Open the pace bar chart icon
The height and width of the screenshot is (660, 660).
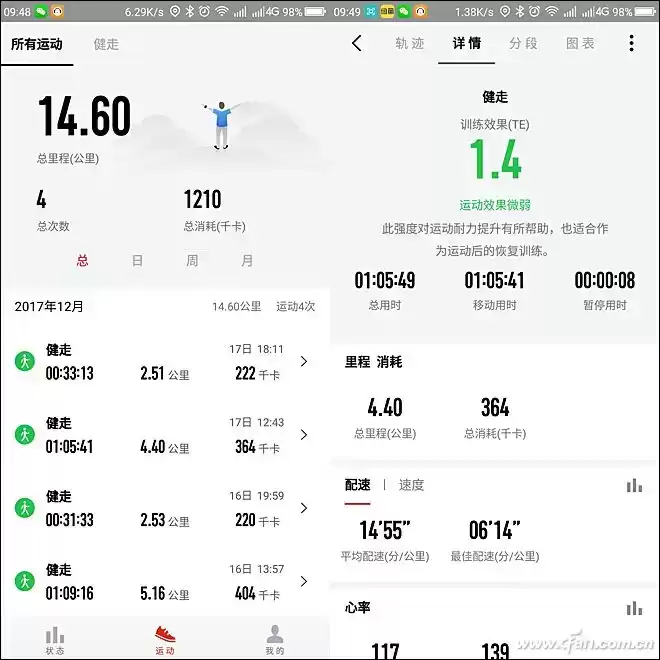(x=634, y=485)
